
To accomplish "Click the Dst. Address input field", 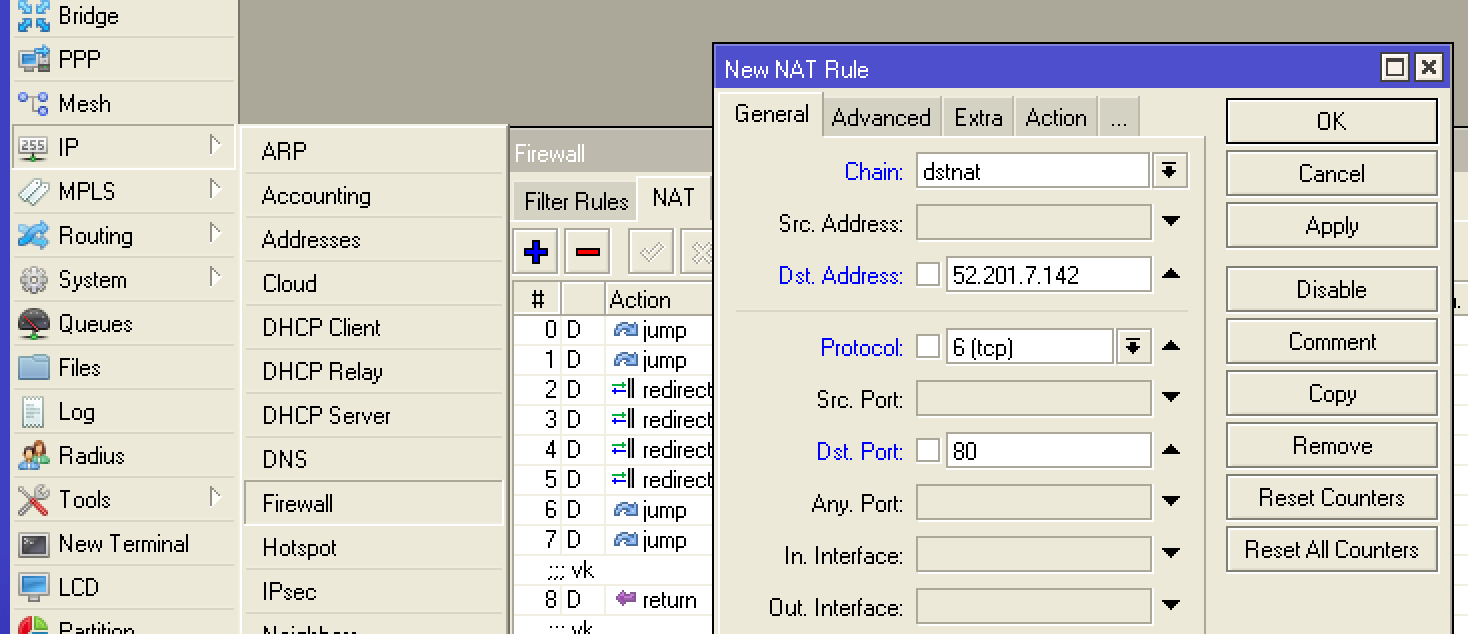I will pyautogui.click(x=1048, y=275).
